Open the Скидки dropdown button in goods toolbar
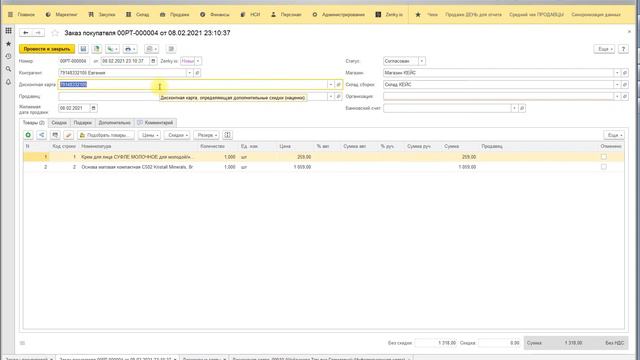 point(177,135)
